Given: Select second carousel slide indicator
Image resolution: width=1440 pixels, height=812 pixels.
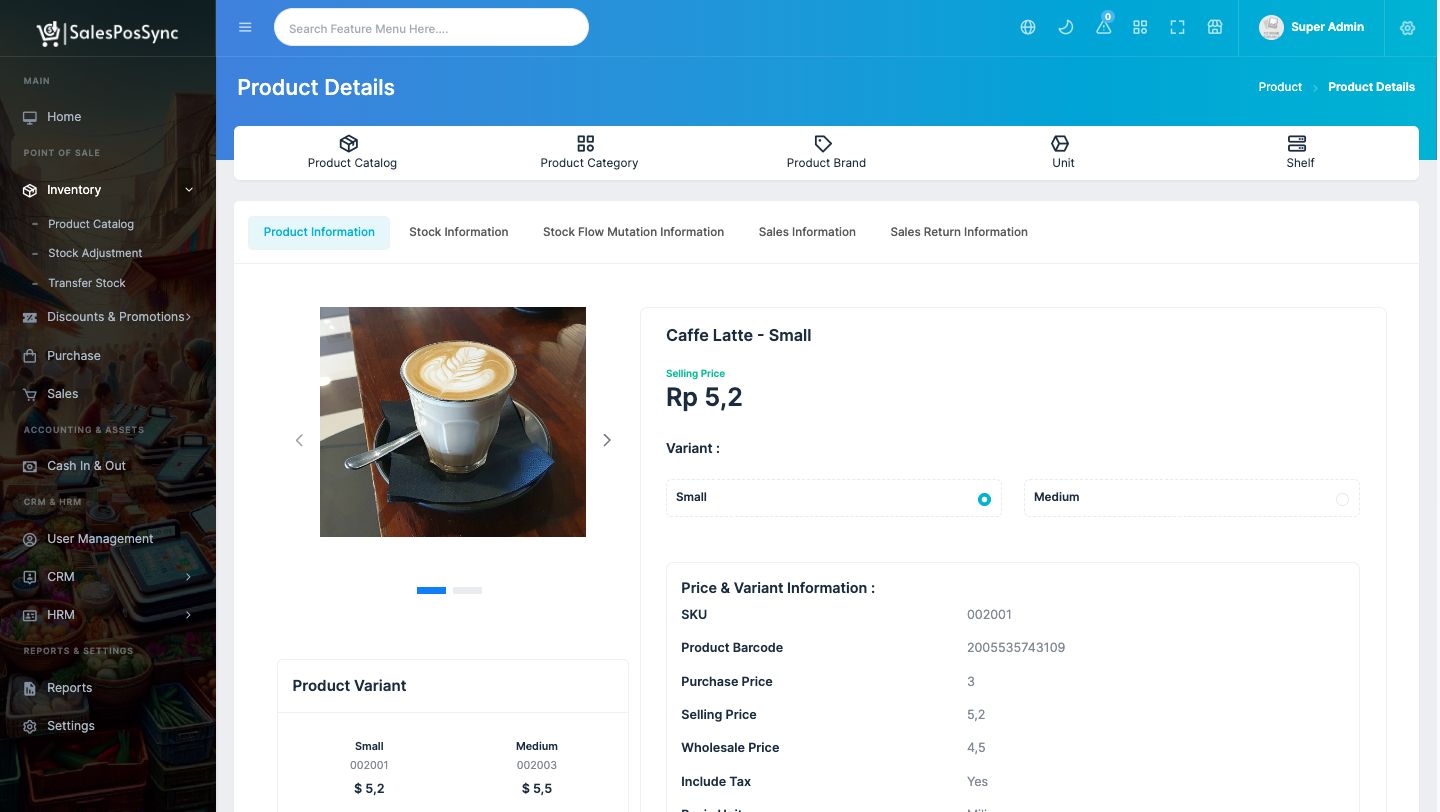Looking at the screenshot, I should pyautogui.click(x=467, y=591).
